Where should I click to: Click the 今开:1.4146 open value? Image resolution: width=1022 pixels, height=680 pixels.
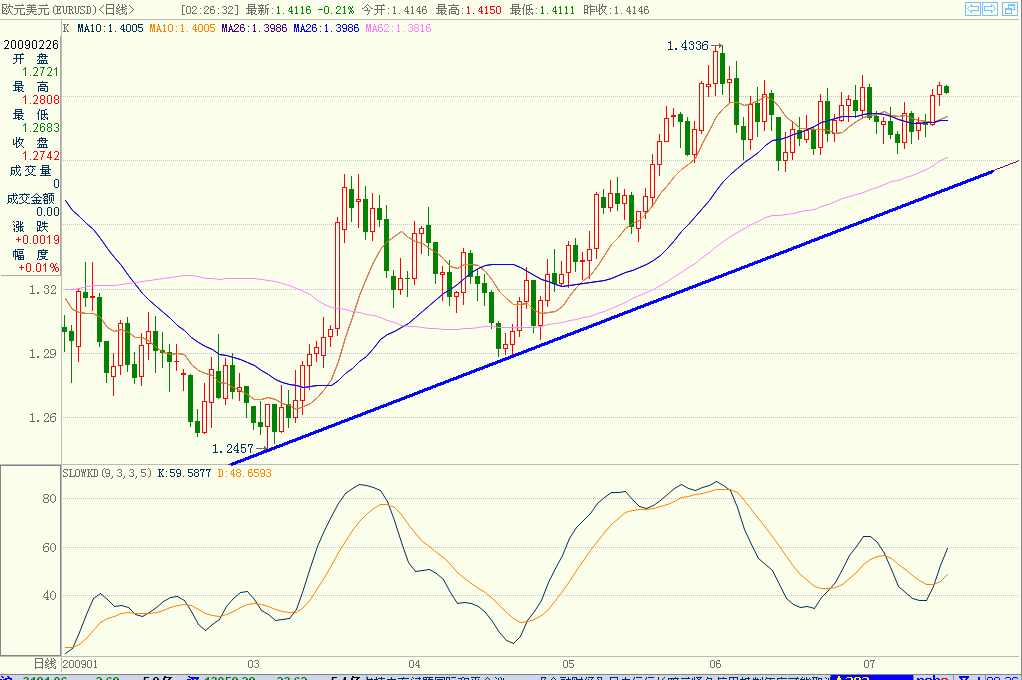(394, 10)
